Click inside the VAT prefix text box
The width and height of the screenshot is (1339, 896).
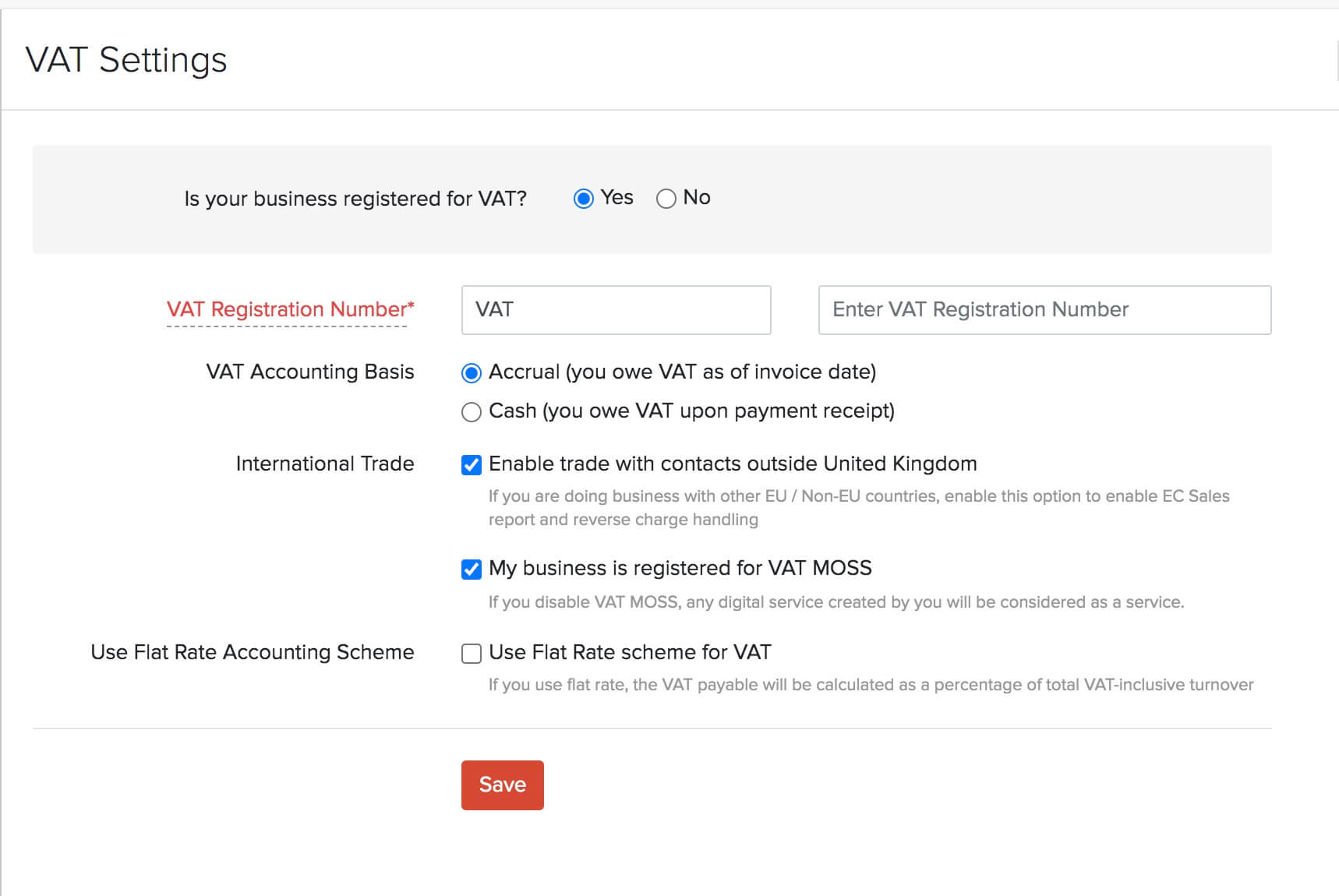pyautogui.click(x=615, y=310)
